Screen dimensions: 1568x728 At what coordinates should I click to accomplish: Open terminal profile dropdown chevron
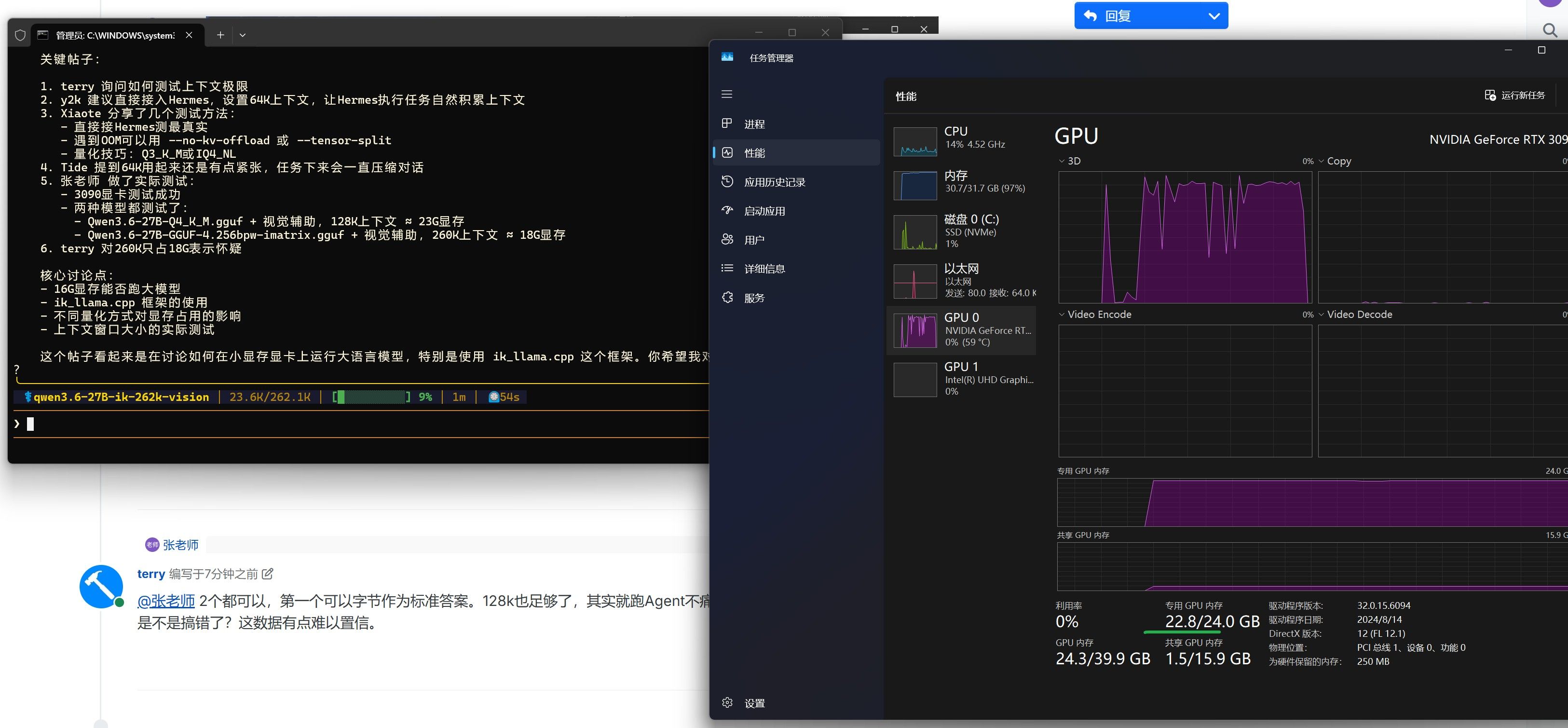[x=242, y=35]
